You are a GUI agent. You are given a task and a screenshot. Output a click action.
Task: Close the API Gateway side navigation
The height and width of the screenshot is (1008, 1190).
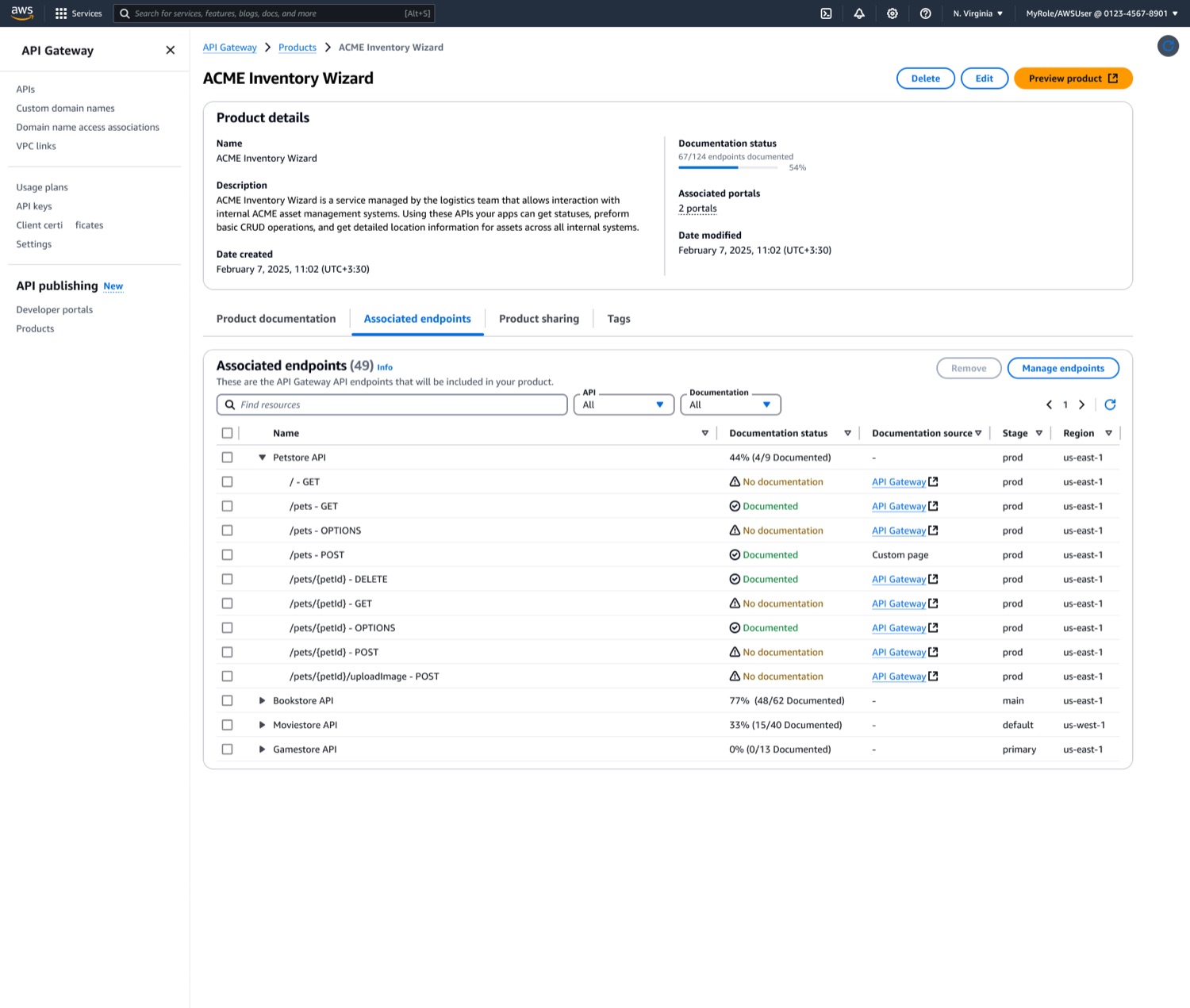tap(170, 50)
